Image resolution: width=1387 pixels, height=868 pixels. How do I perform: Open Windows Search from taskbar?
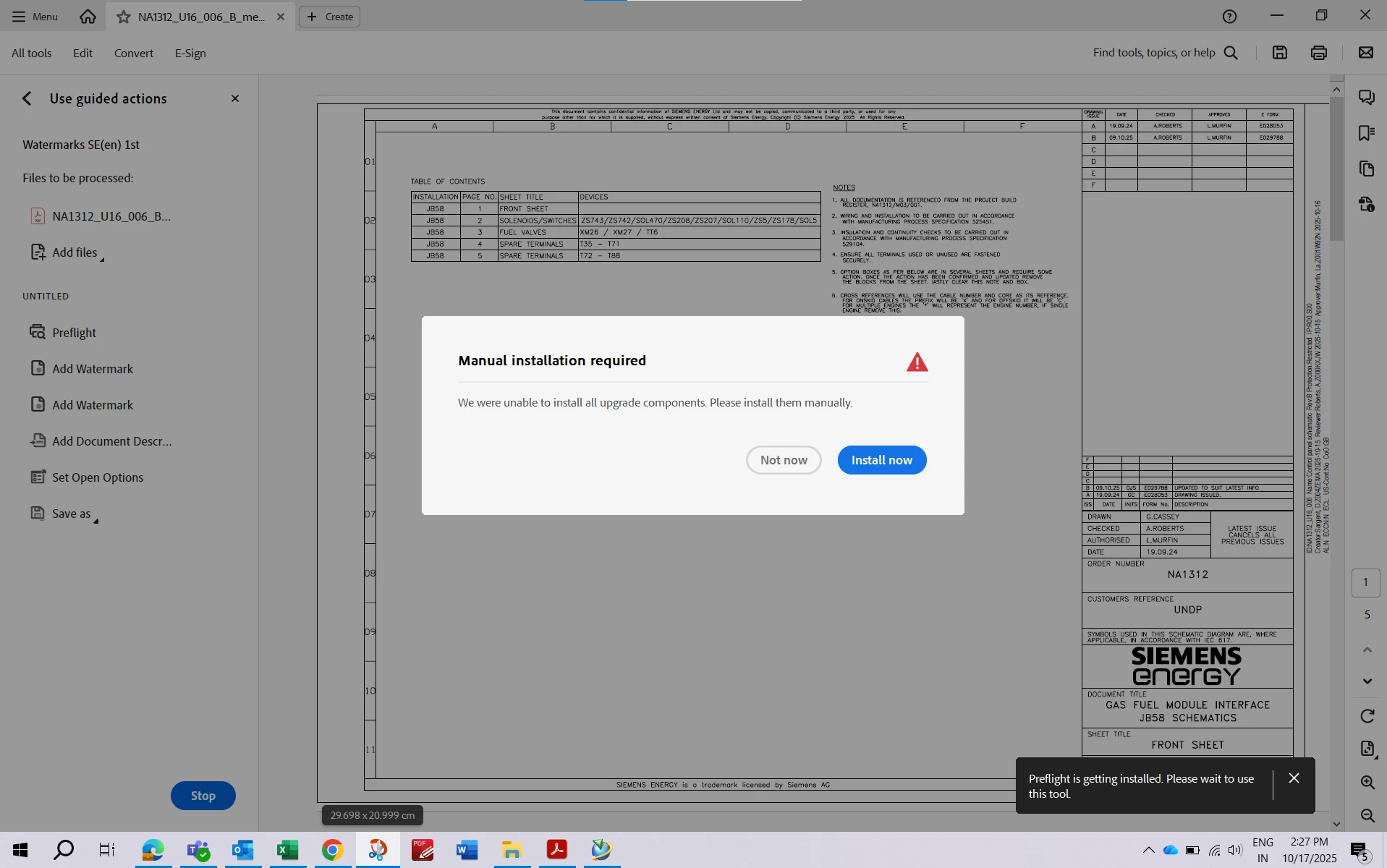[x=64, y=850]
